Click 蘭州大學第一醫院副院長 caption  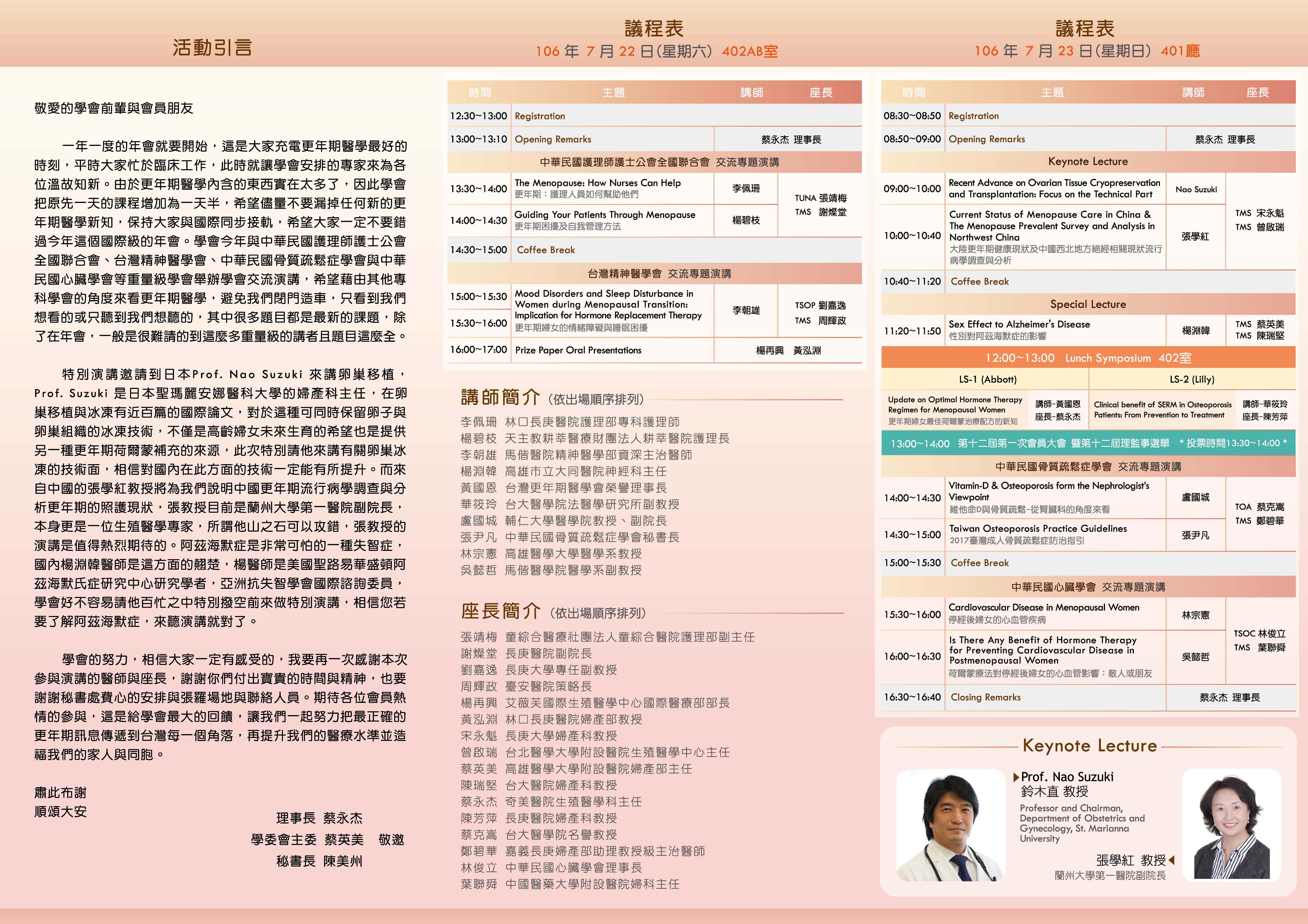[x=1110, y=876]
